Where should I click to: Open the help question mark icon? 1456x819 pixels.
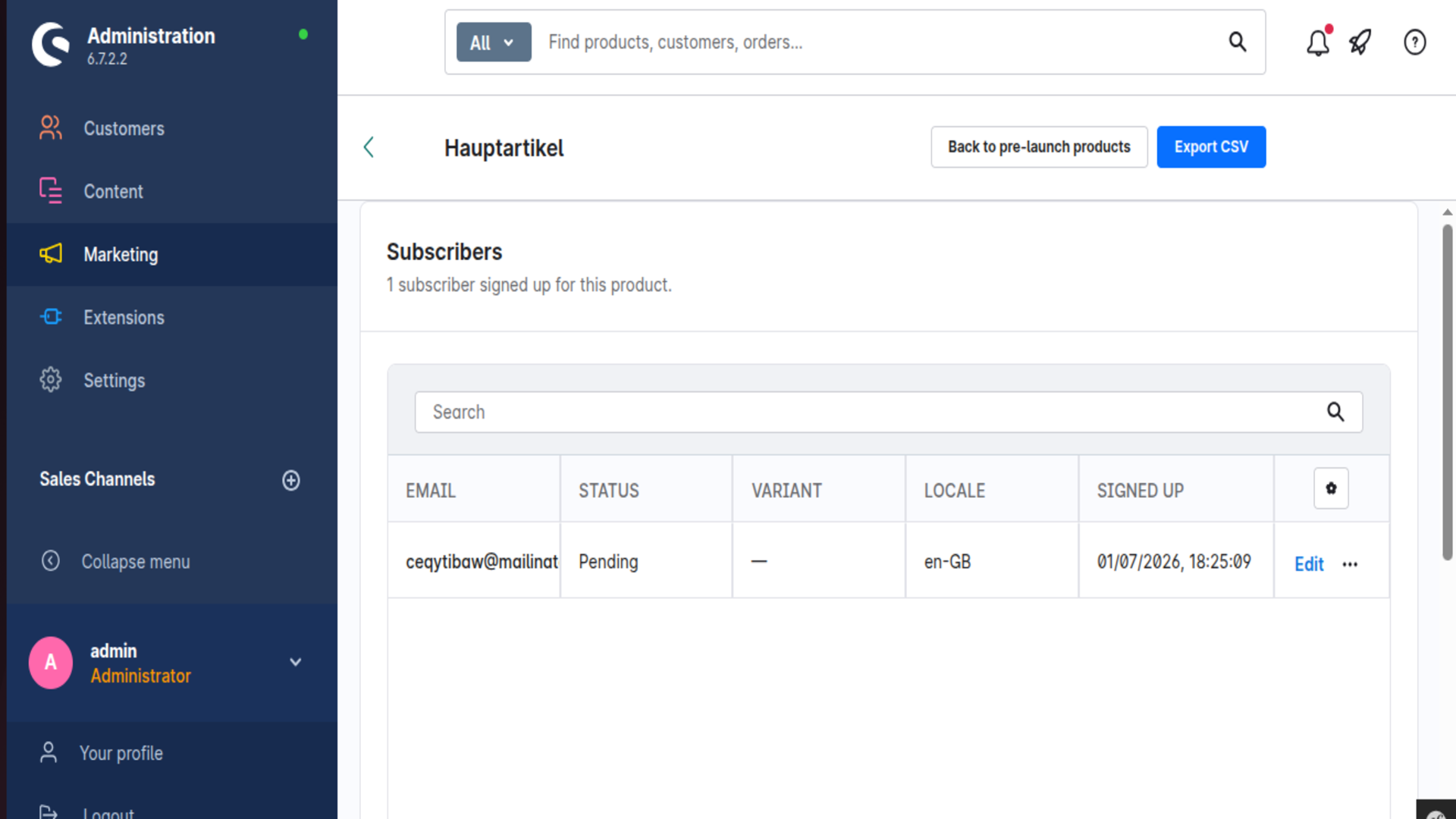click(1414, 42)
